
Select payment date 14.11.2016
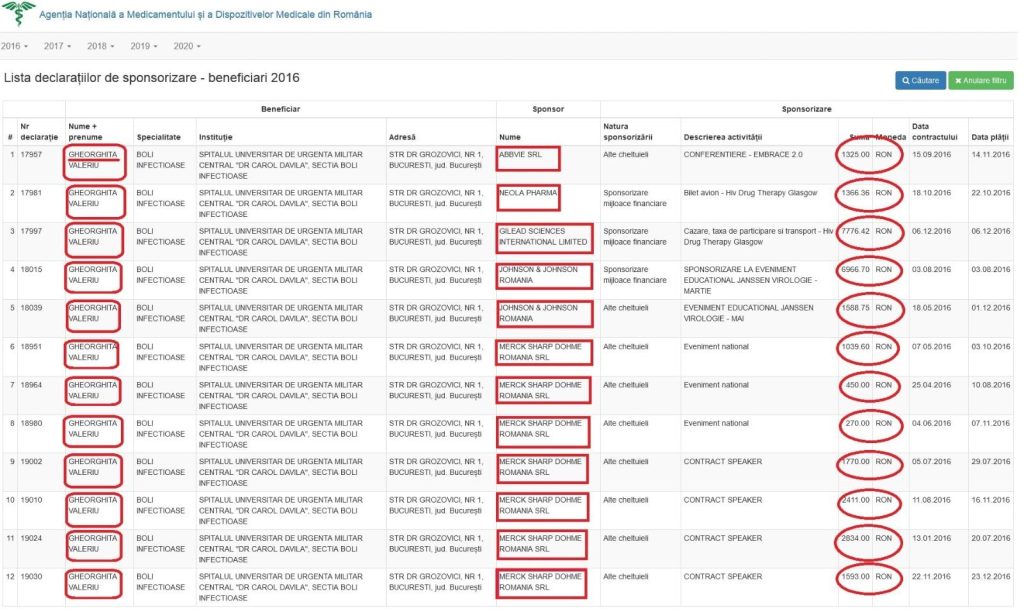coord(991,155)
